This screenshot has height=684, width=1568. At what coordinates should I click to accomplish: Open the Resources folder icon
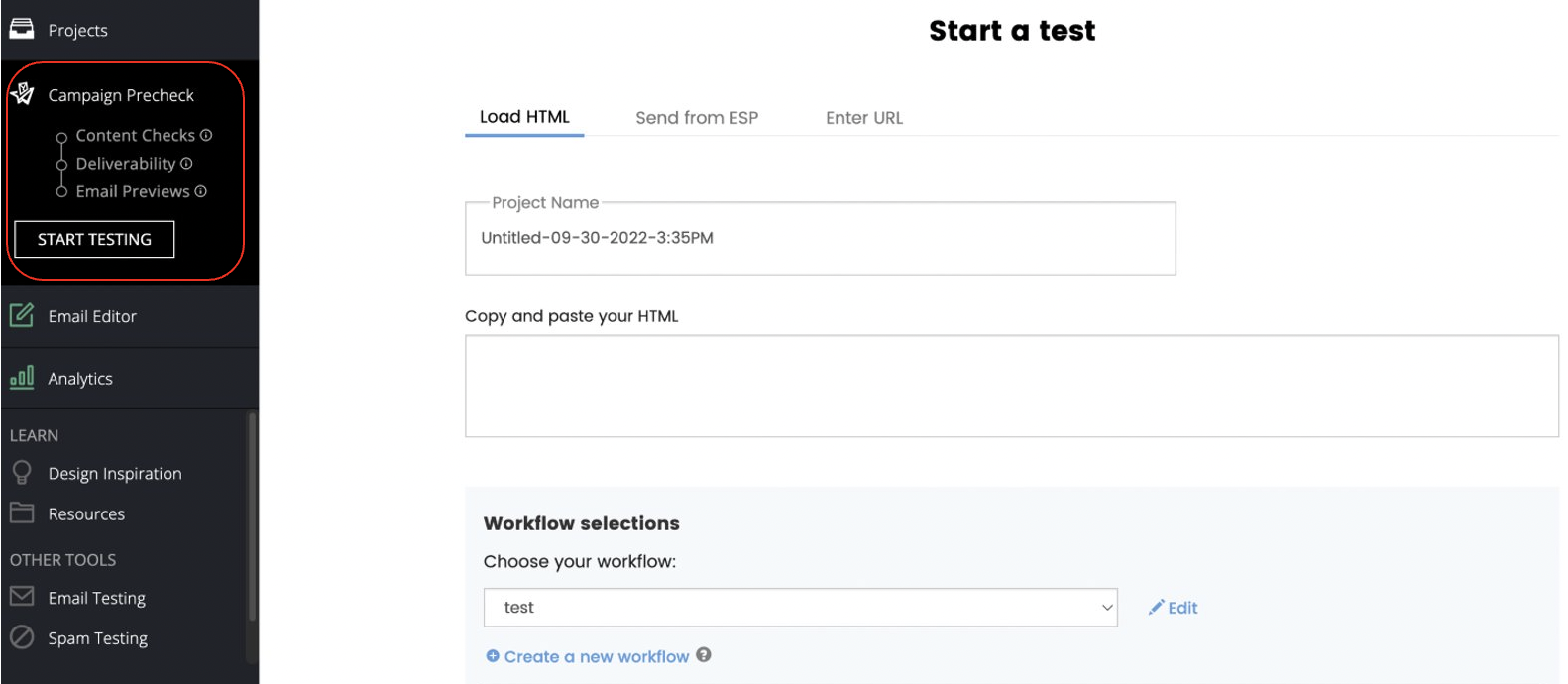(x=20, y=513)
